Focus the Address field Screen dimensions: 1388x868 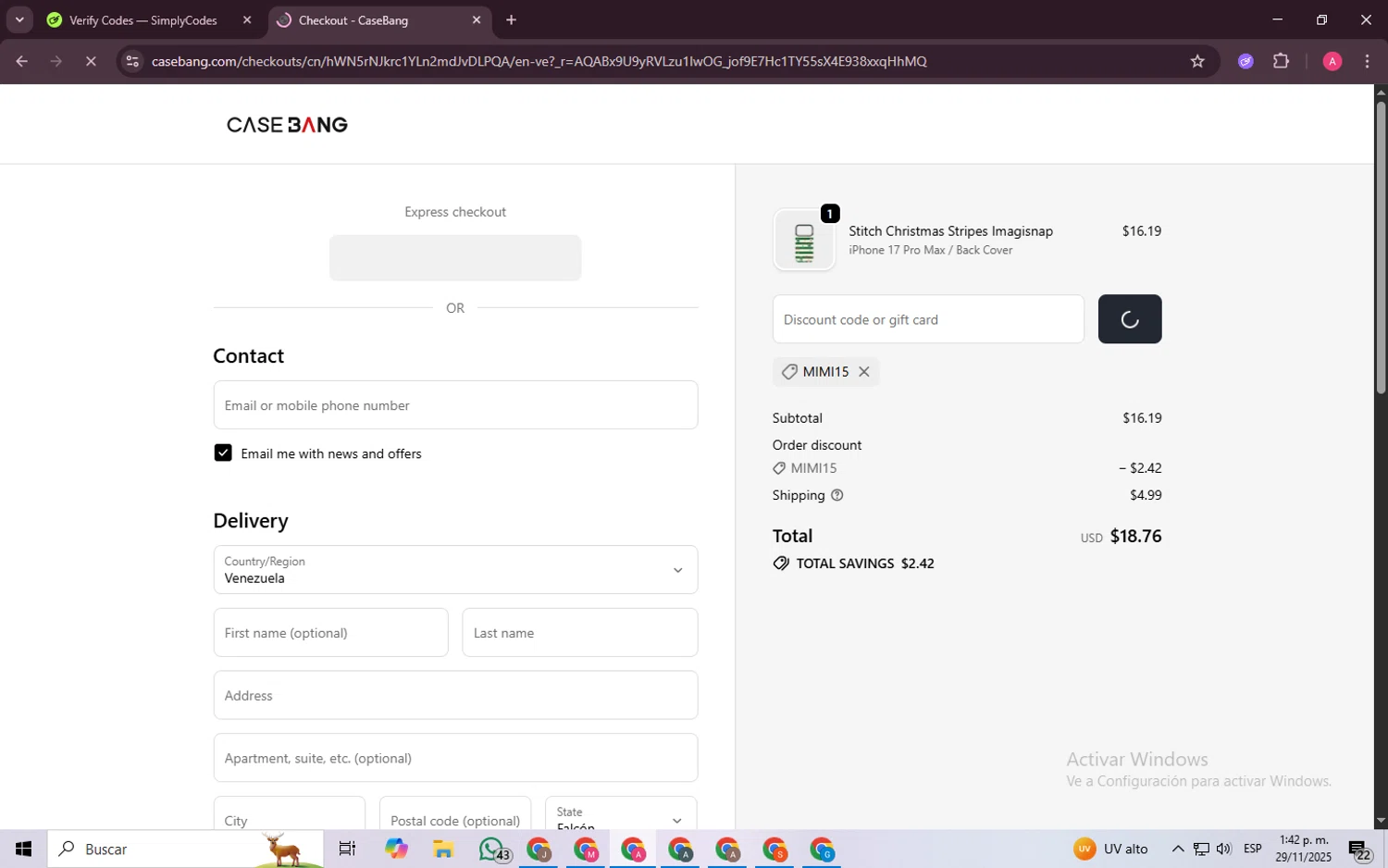coord(455,696)
